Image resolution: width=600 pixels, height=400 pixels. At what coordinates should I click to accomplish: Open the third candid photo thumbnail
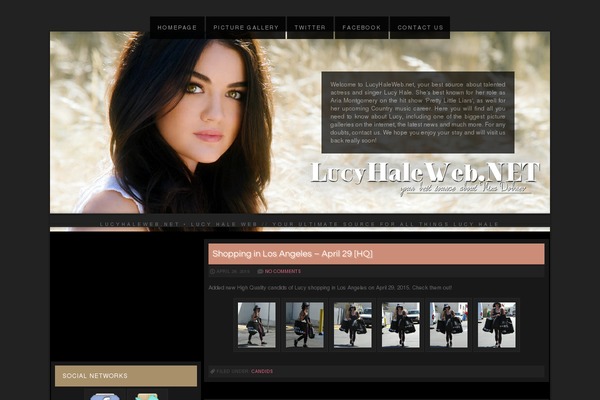click(352, 325)
